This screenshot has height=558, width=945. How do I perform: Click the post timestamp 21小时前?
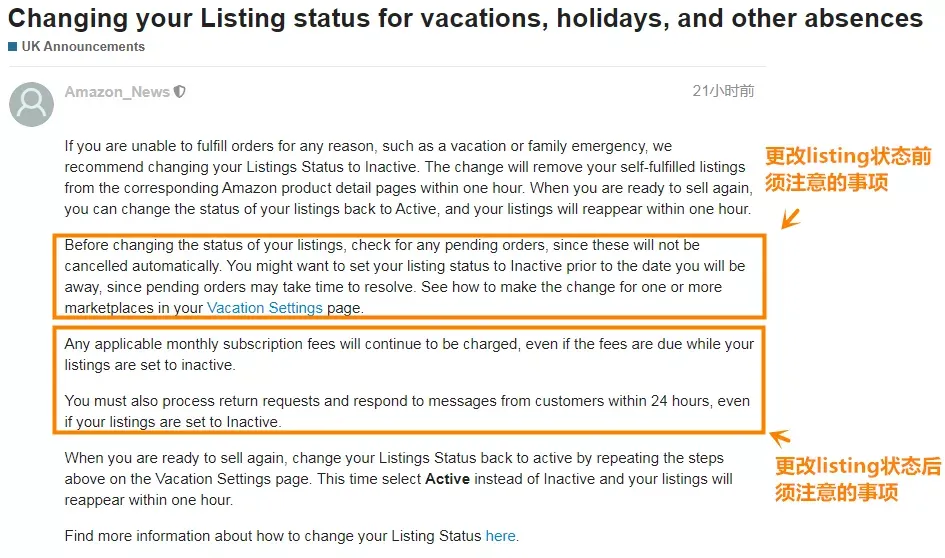723,91
